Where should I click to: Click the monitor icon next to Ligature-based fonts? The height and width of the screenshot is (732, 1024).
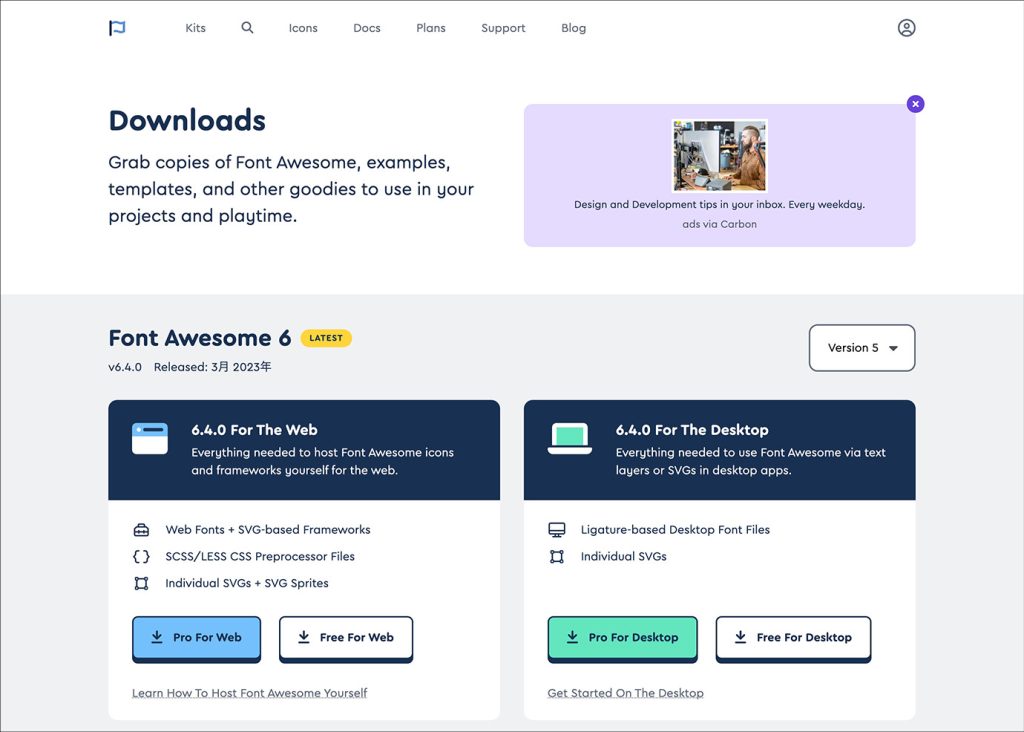click(x=557, y=529)
